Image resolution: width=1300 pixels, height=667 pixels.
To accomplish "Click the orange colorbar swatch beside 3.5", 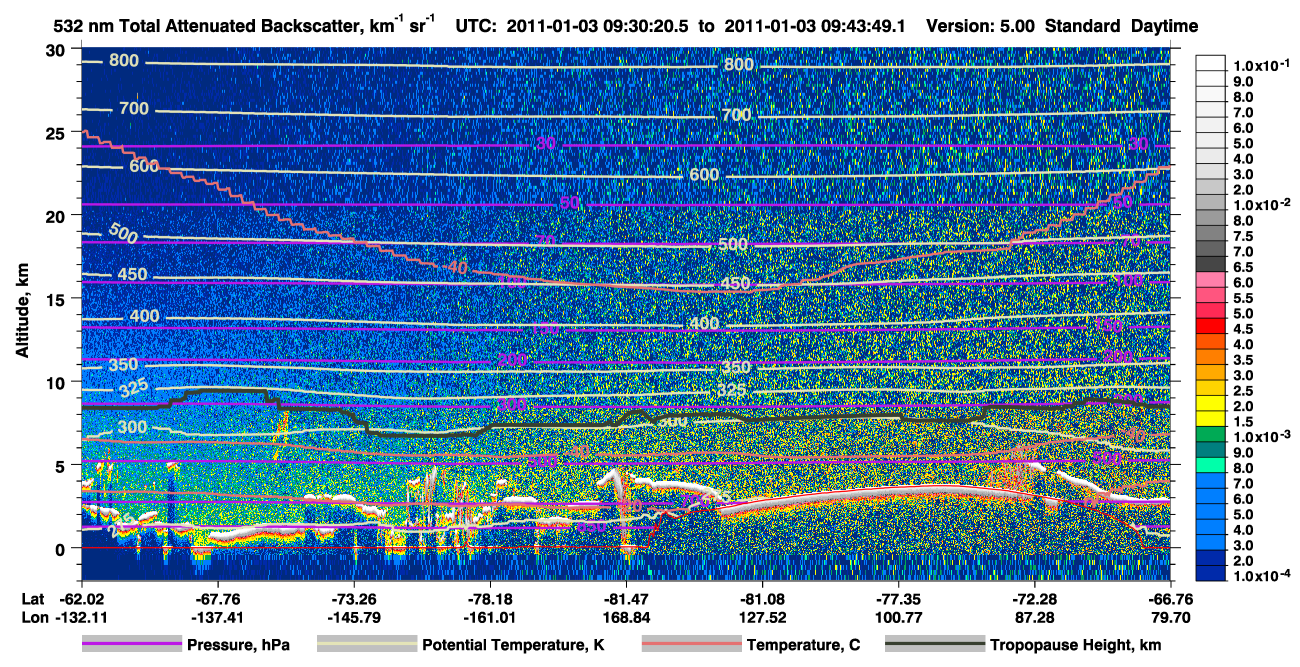I will click(x=1211, y=357).
